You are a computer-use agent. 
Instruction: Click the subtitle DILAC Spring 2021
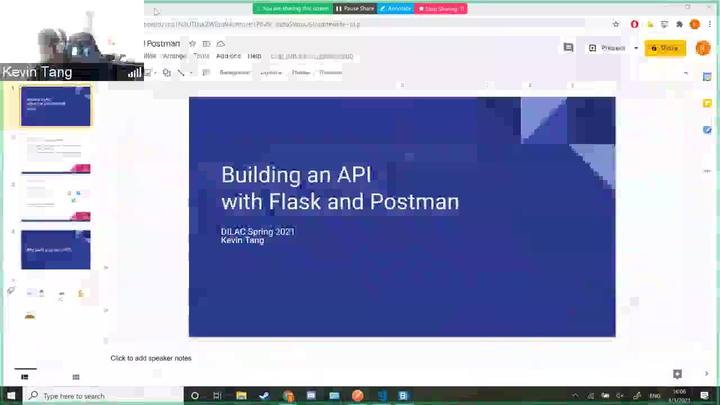[258, 232]
